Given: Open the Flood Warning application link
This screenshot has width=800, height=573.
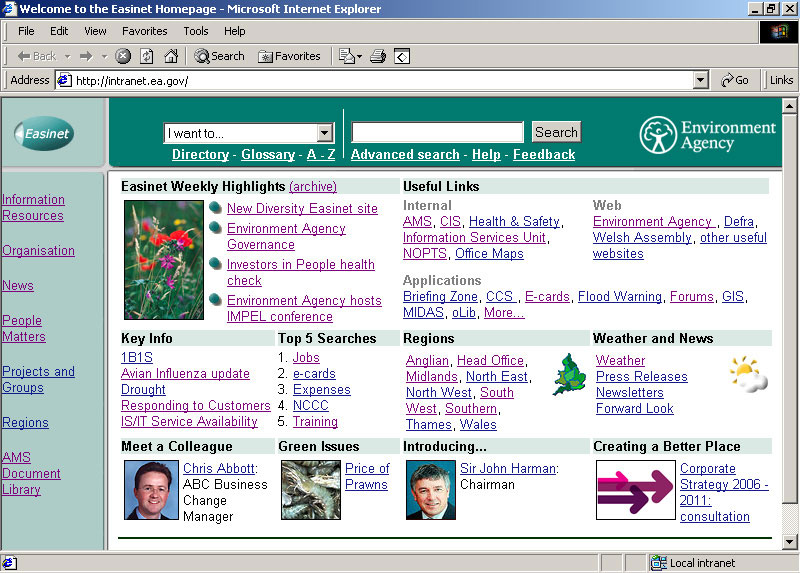Looking at the screenshot, I should [x=620, y=296].
